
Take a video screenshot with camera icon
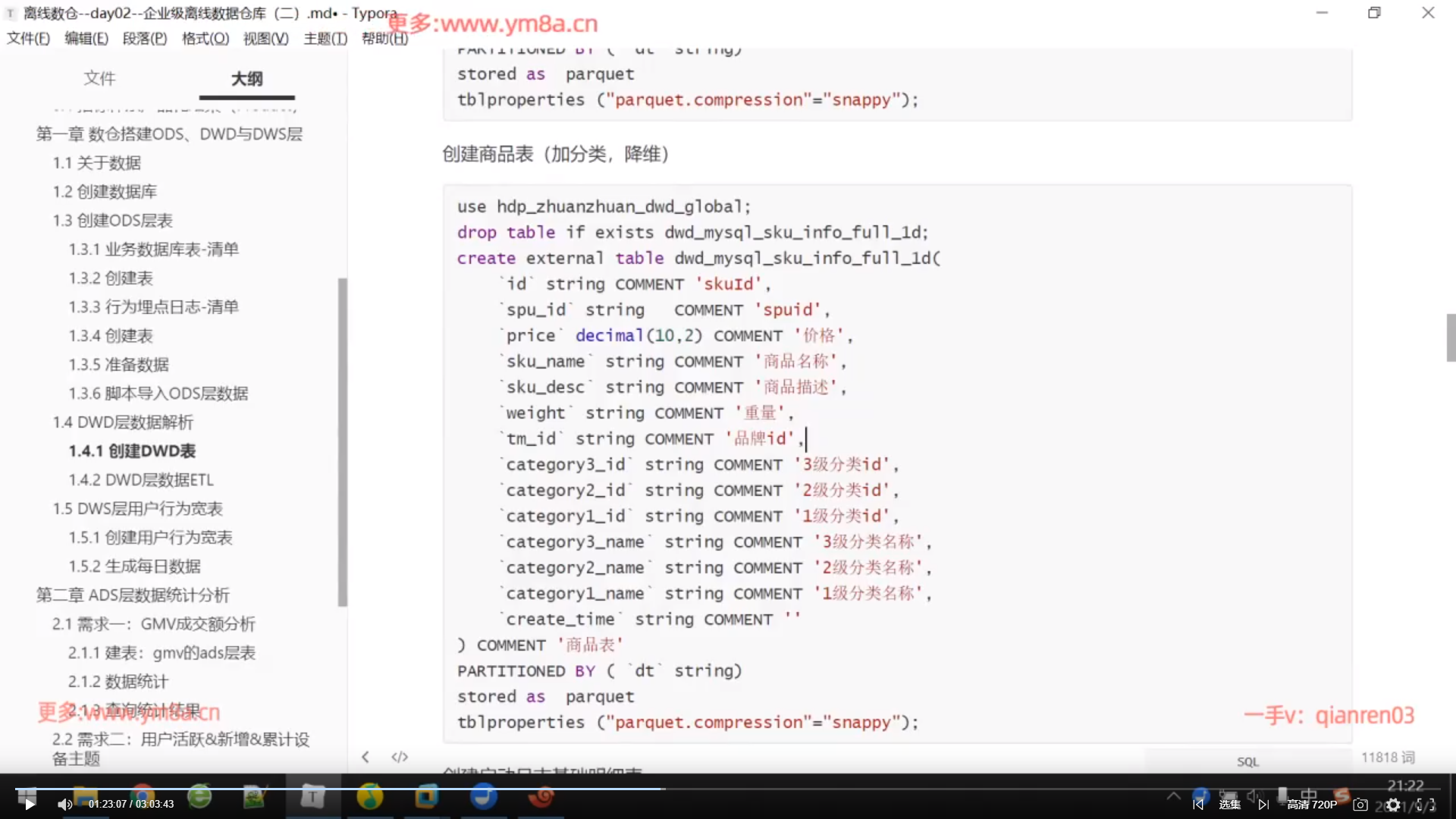point(1360,805)
